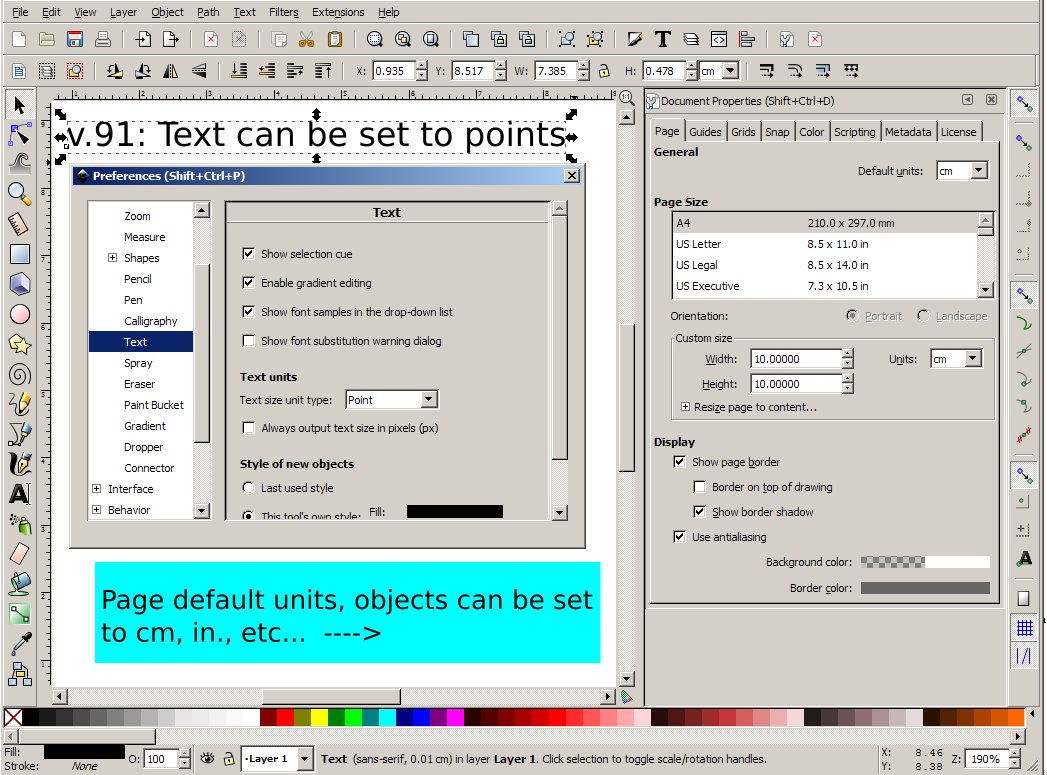Expand the Interface tree item

96,489
